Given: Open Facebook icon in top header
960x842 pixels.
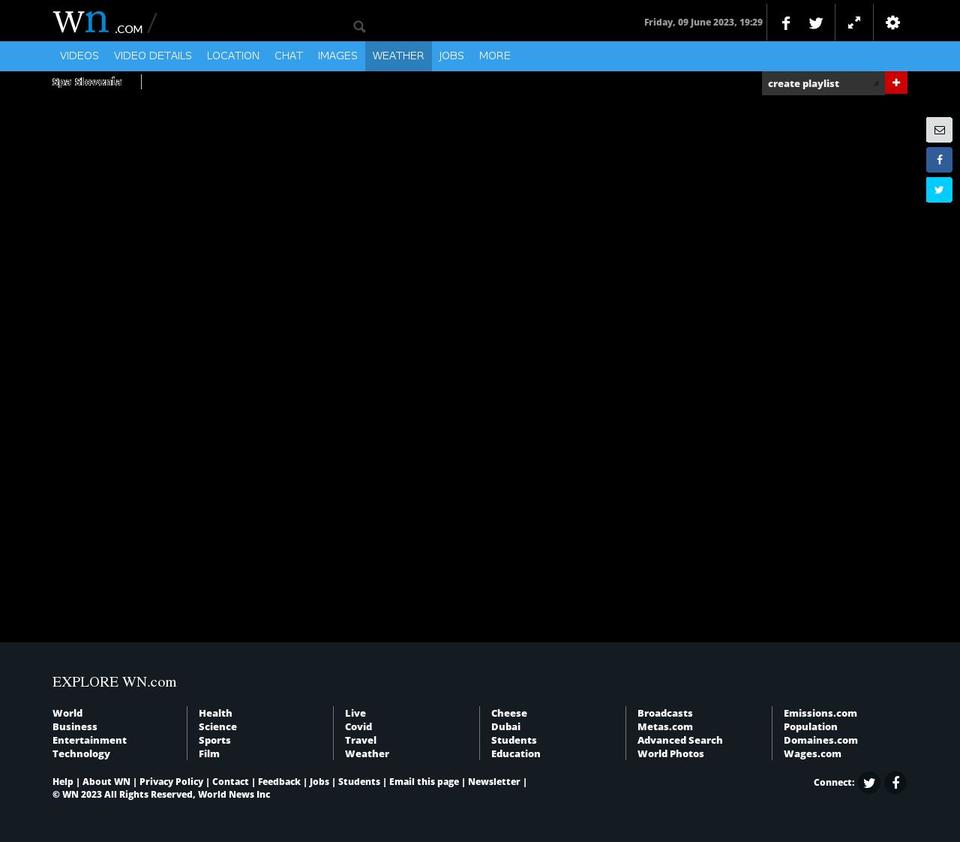Looking at the screenshot, I should coord(786,23).
